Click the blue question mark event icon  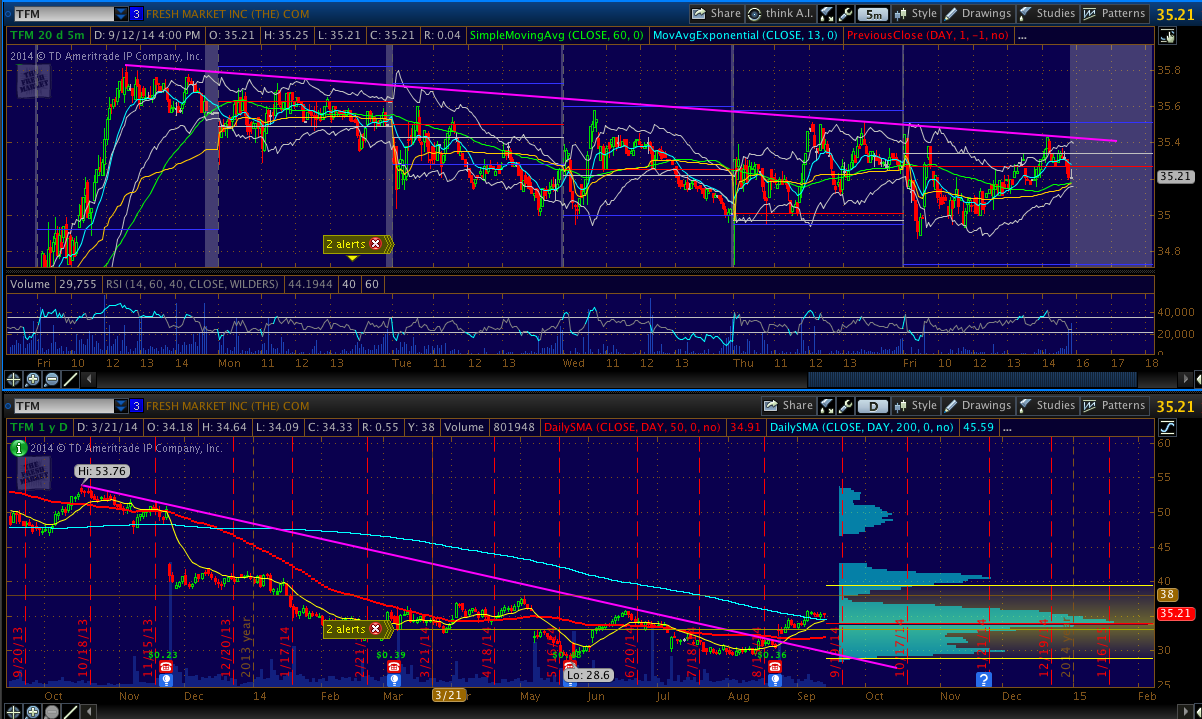point(983,679)
